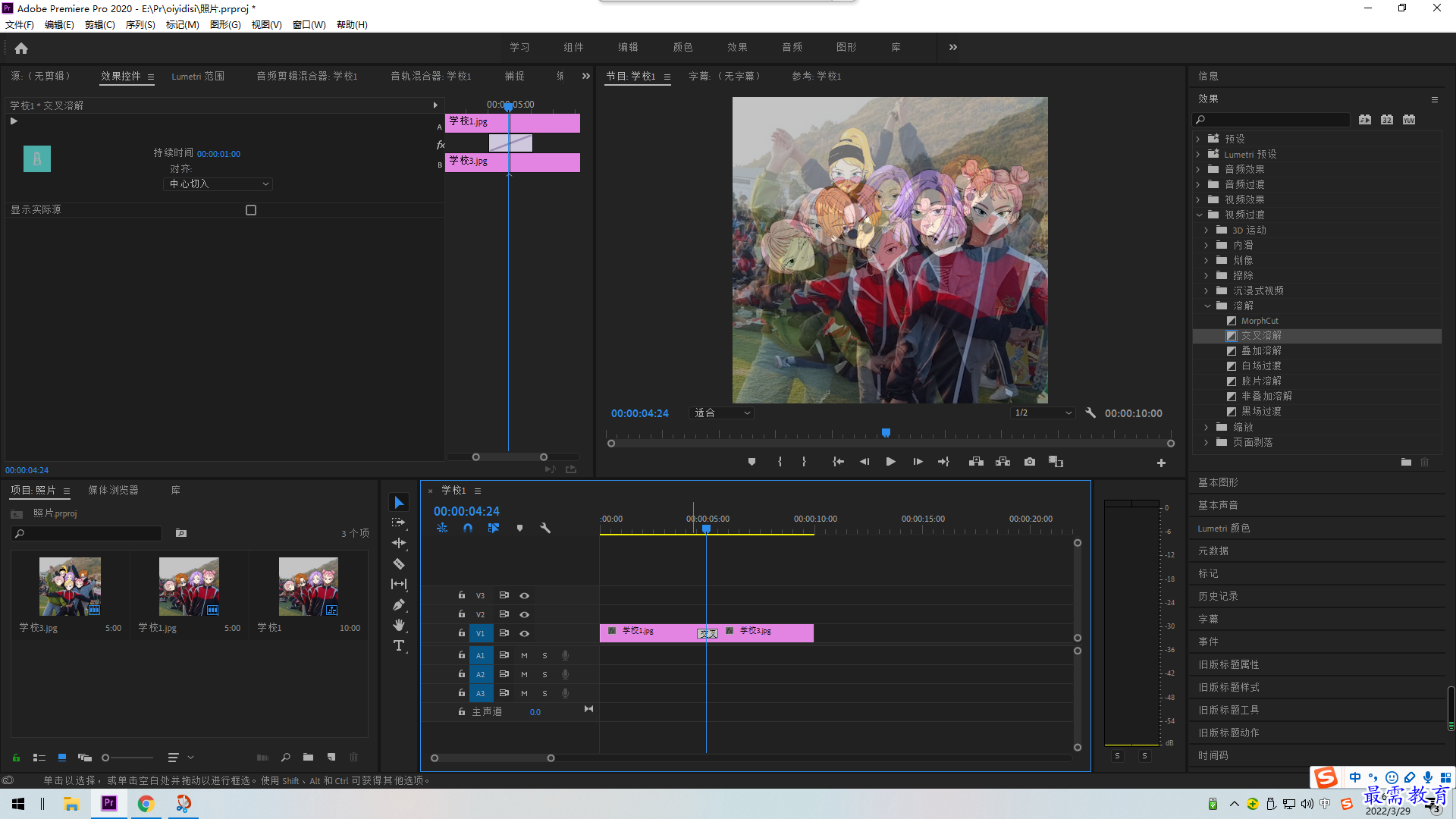Collapse the 溶解 folder

[1207, 306]
